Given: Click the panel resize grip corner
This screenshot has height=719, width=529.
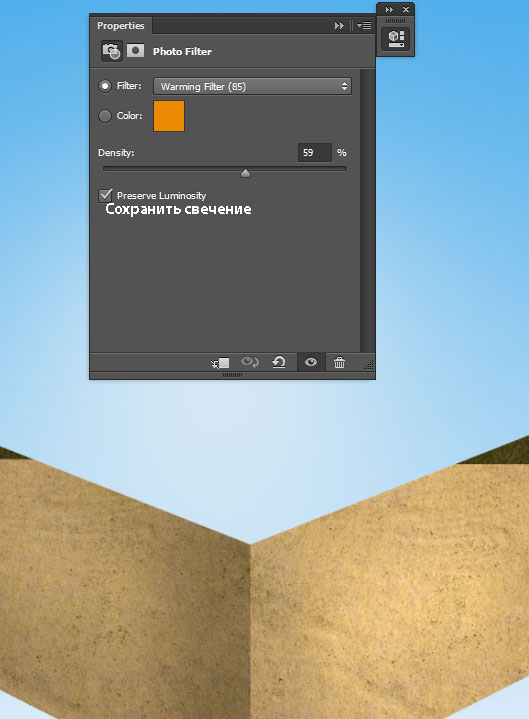Looking at the screenshot, I should click(x=369, y=365).
